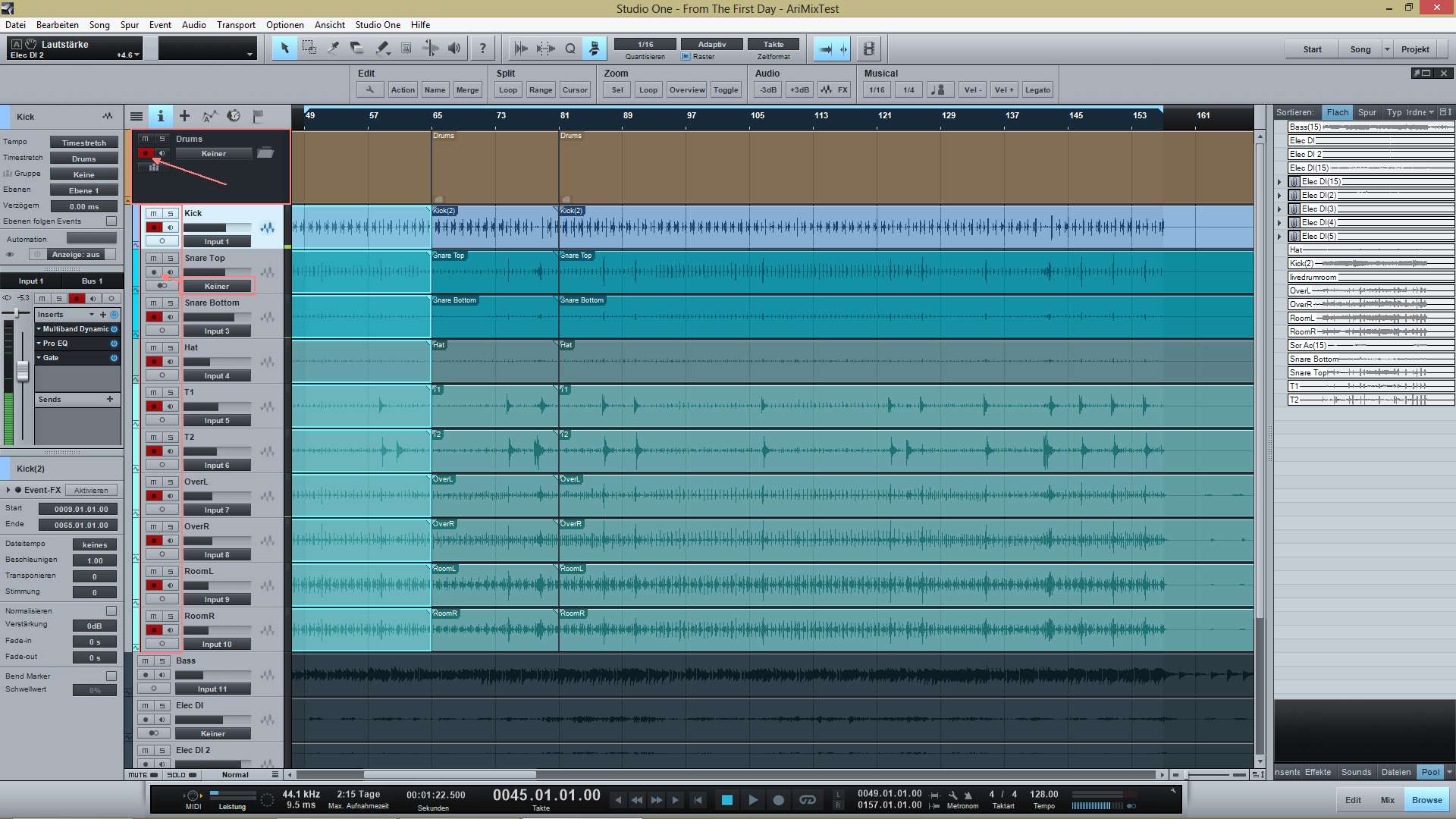The image size is (1456, 819).
Task: Click the Tempo value 128.00
Action: 1043,794
